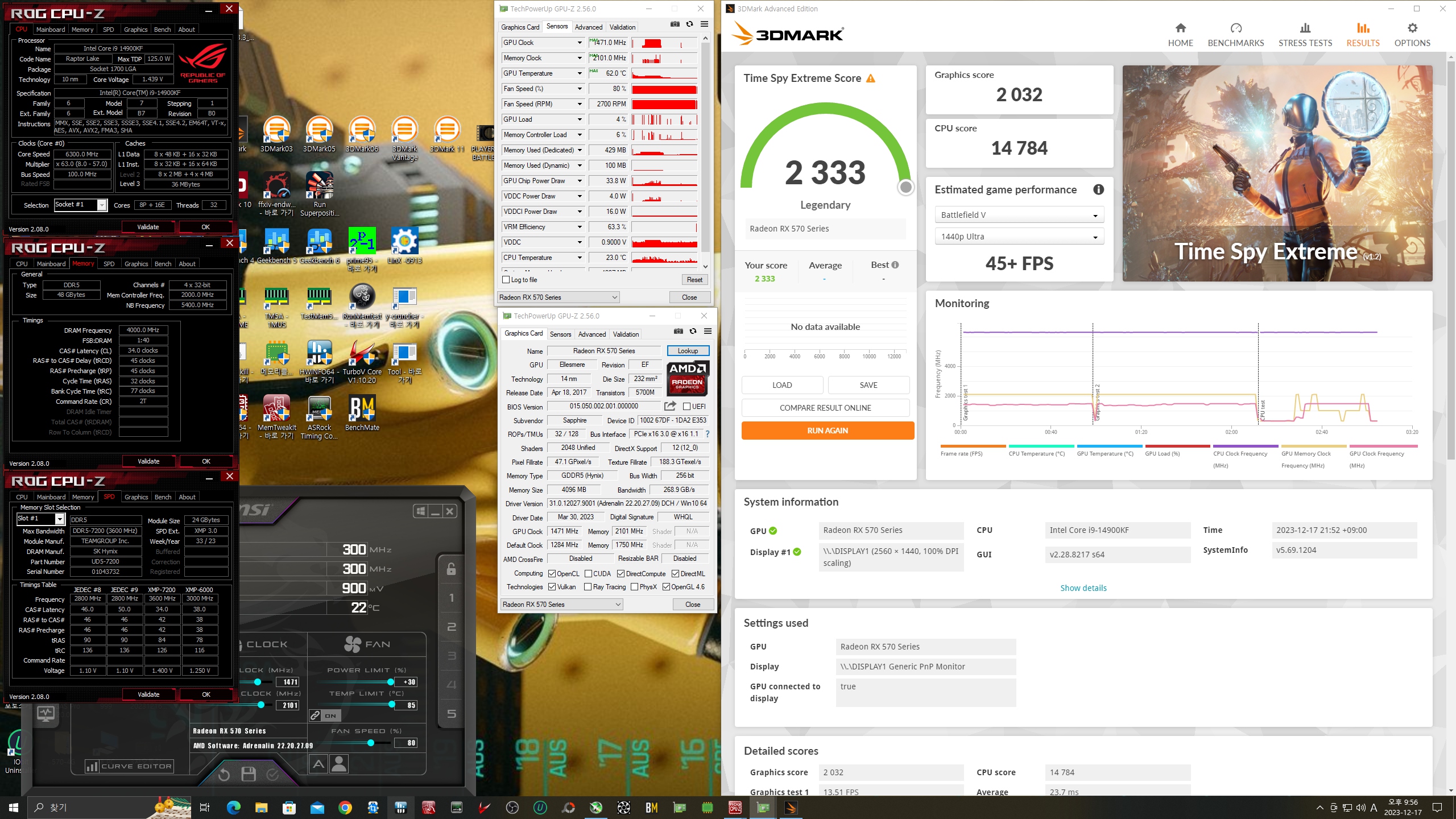This screenshot has height=819, width=1456.
Task: Refresh sensors in GPU-Z Sensors window
Action: pos(689,24)
